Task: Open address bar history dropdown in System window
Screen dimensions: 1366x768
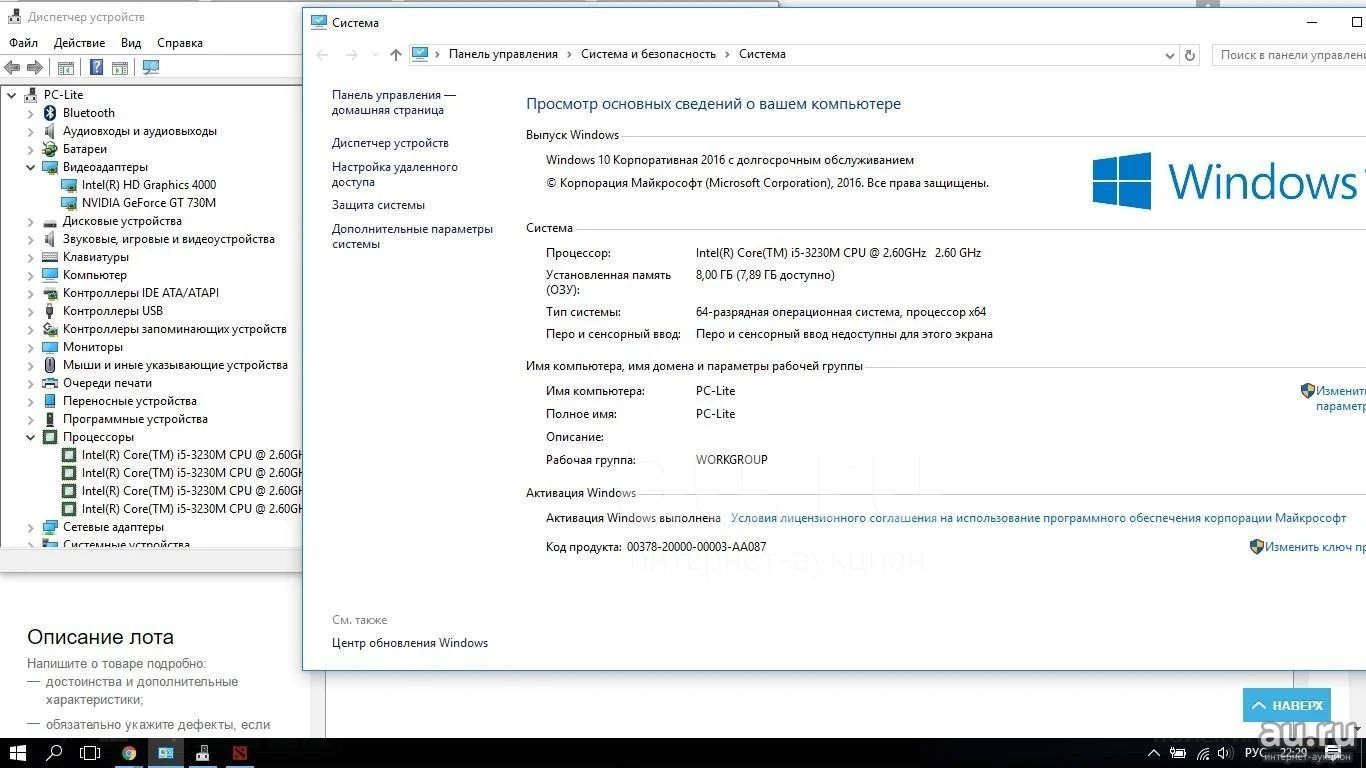Action: [x=1170, y=55]
